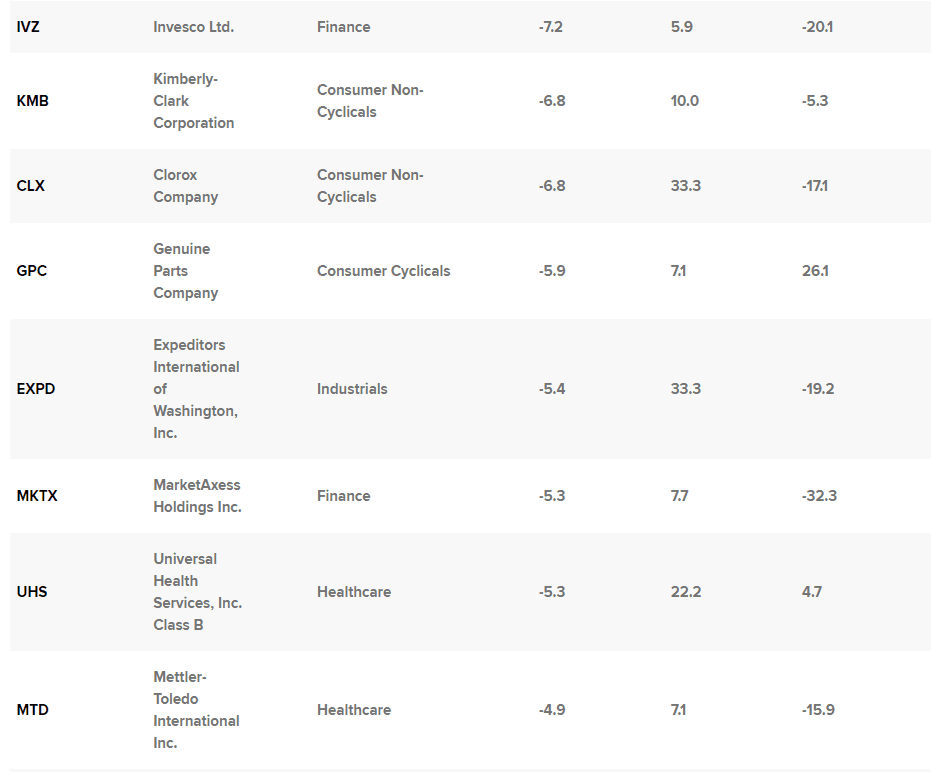Select the MKTX ticker symbol

click(x=37, y=496)
